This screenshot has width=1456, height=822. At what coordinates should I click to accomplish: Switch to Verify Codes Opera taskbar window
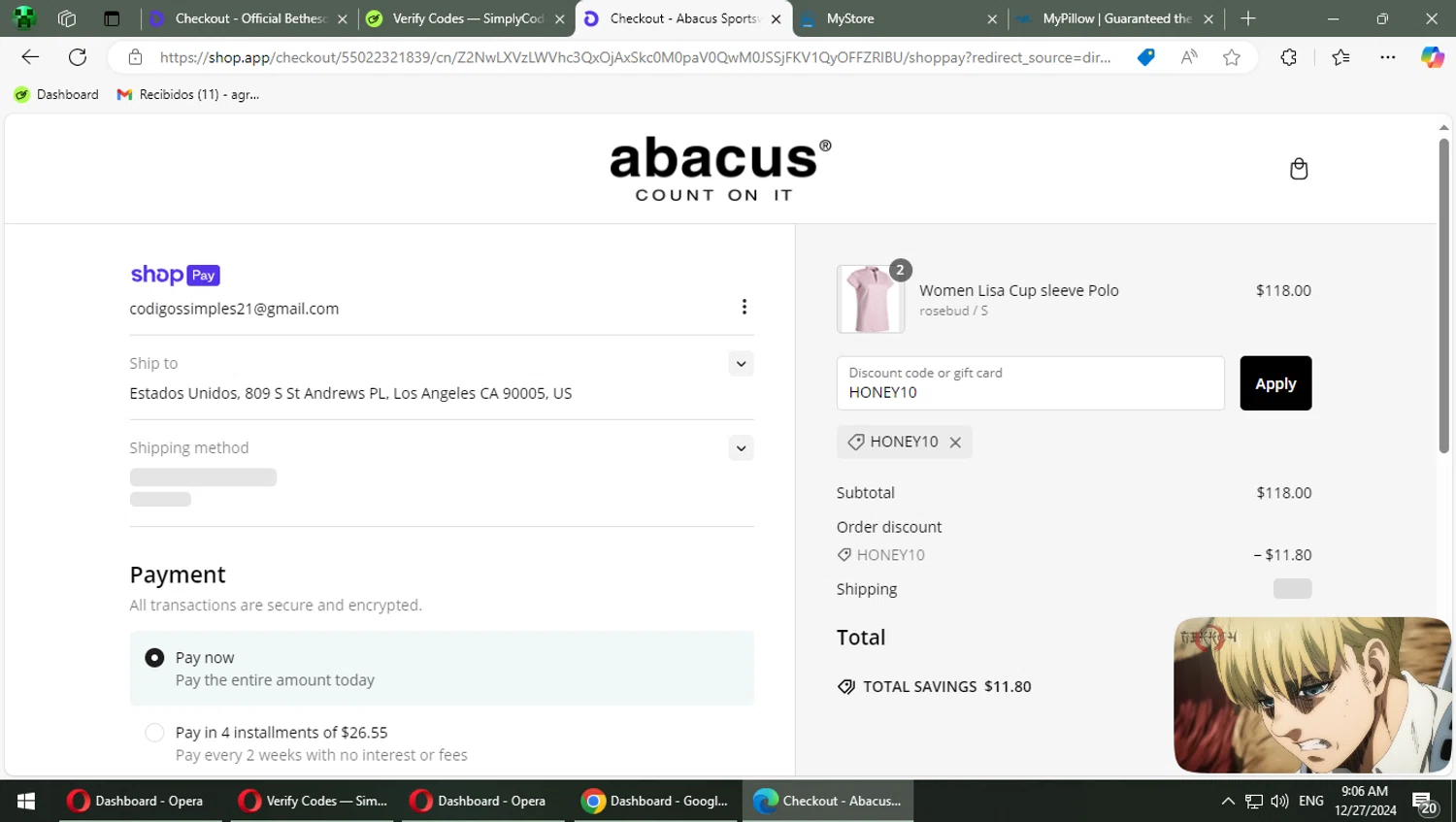tap(312, 801)
